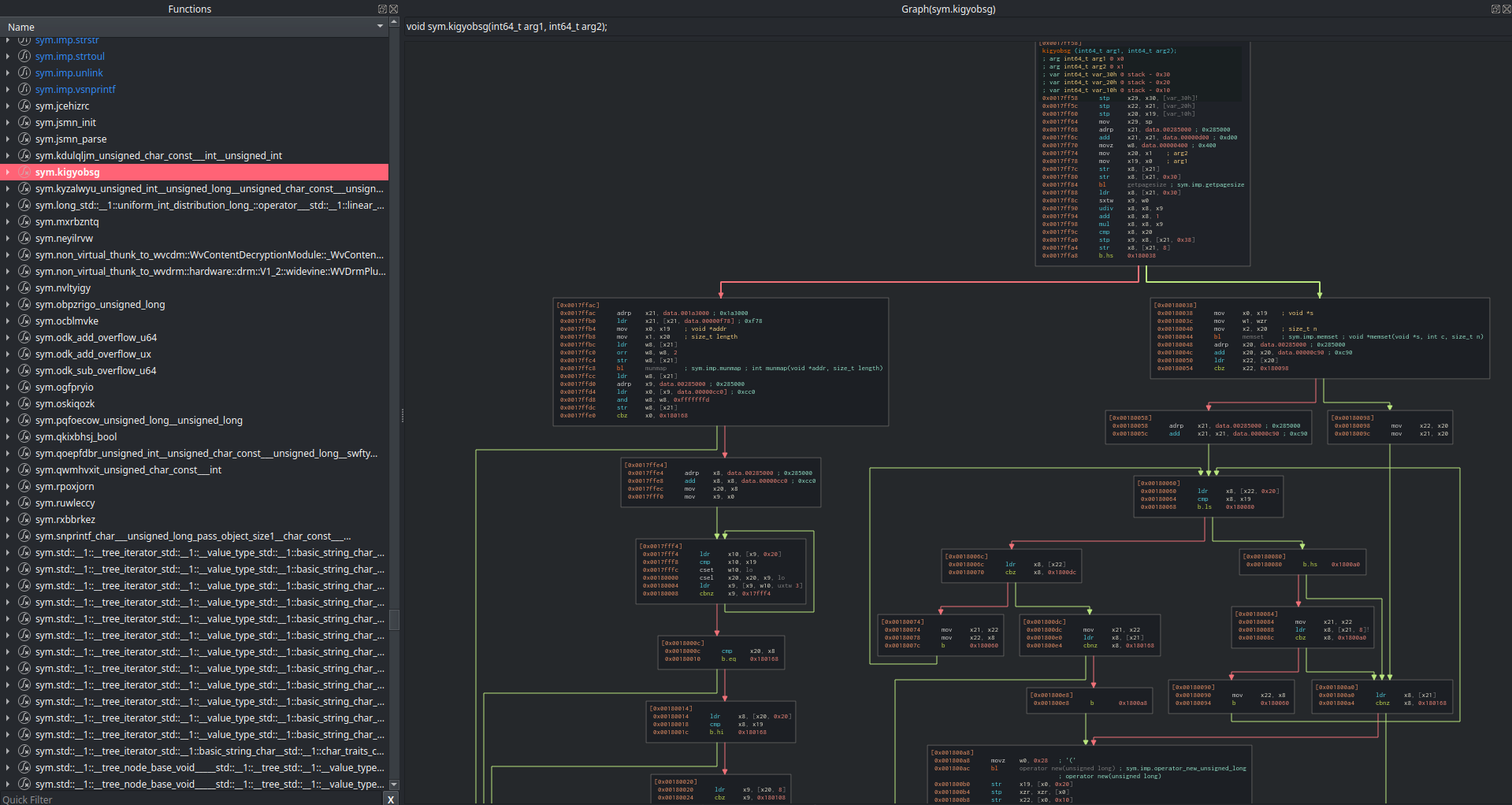The height and width of the screenshot is (805, 1512).
Task: Expand the sym.kigyobsg function entry
Action: [8, 172]
